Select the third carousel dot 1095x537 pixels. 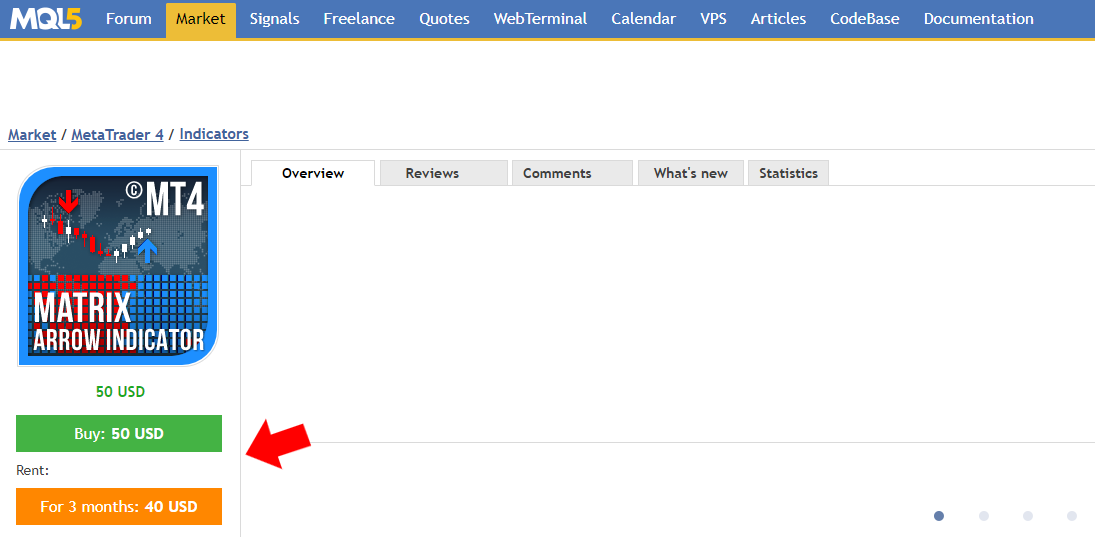tap(1028, 516)
